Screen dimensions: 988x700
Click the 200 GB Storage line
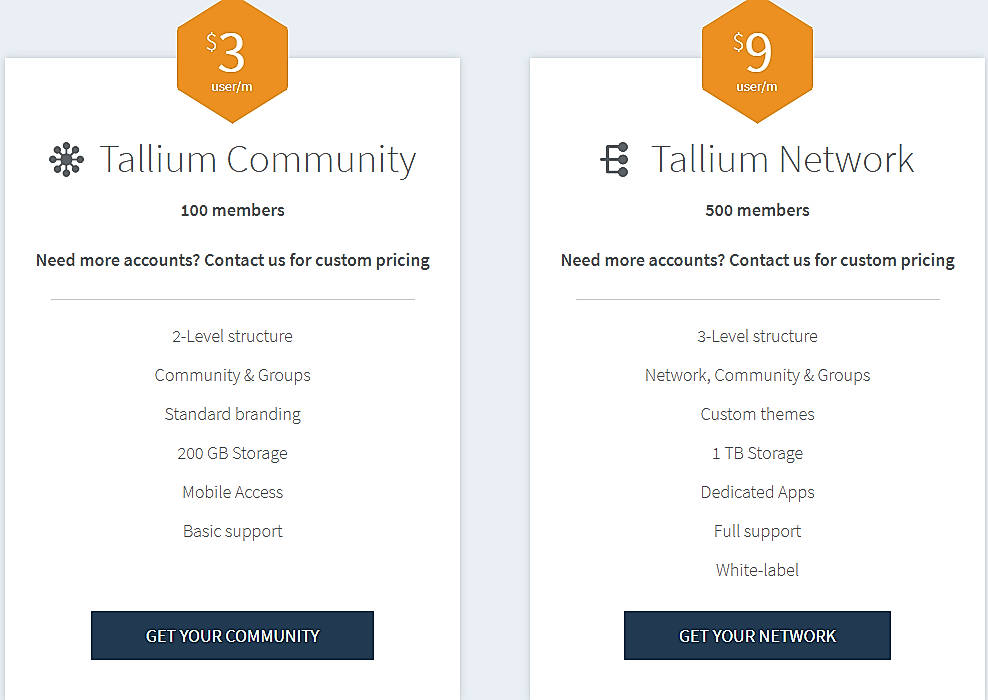(x=232, y=453)
